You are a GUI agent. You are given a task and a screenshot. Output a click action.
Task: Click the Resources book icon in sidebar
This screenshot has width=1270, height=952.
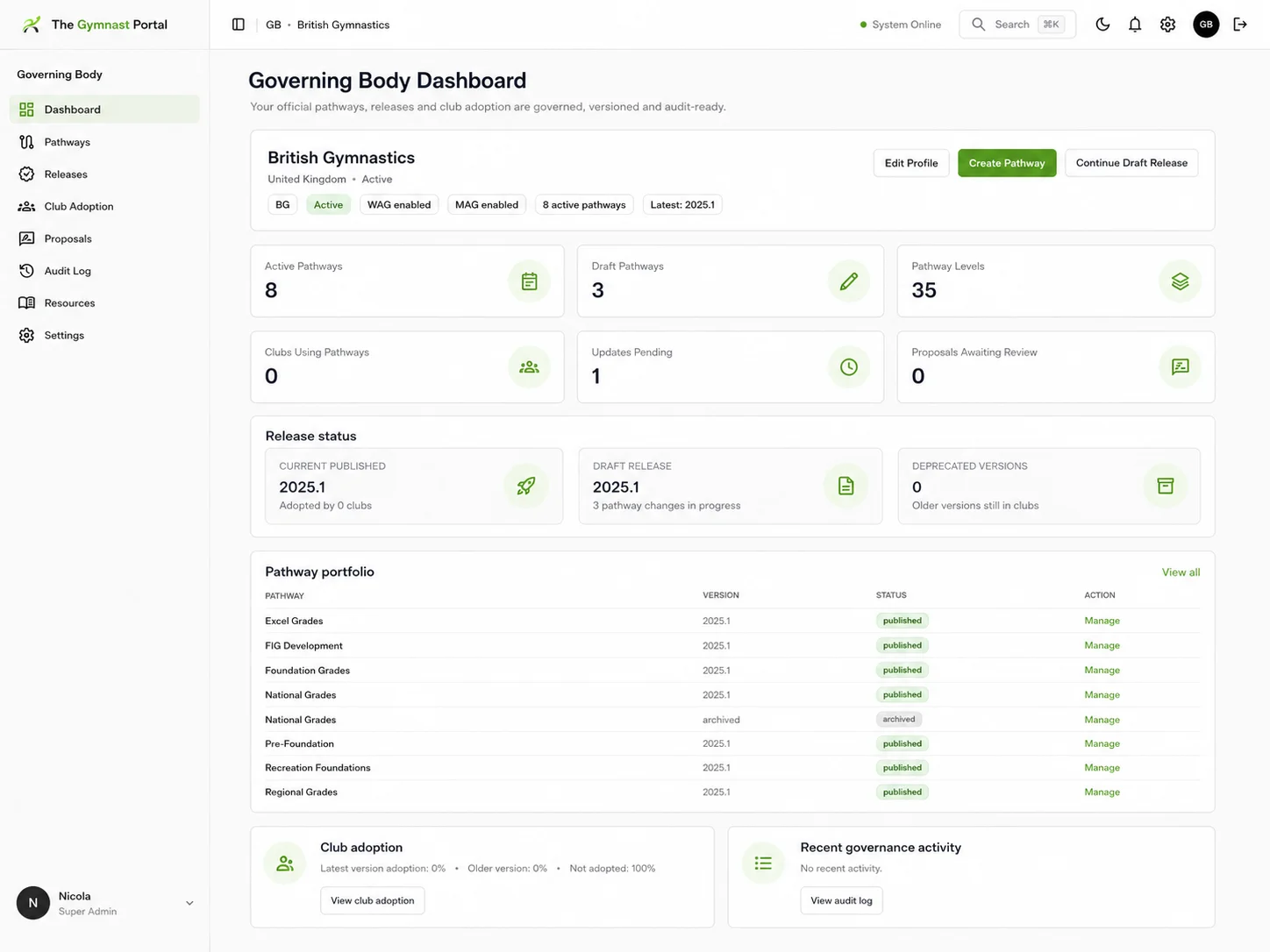tap(26, 303)
